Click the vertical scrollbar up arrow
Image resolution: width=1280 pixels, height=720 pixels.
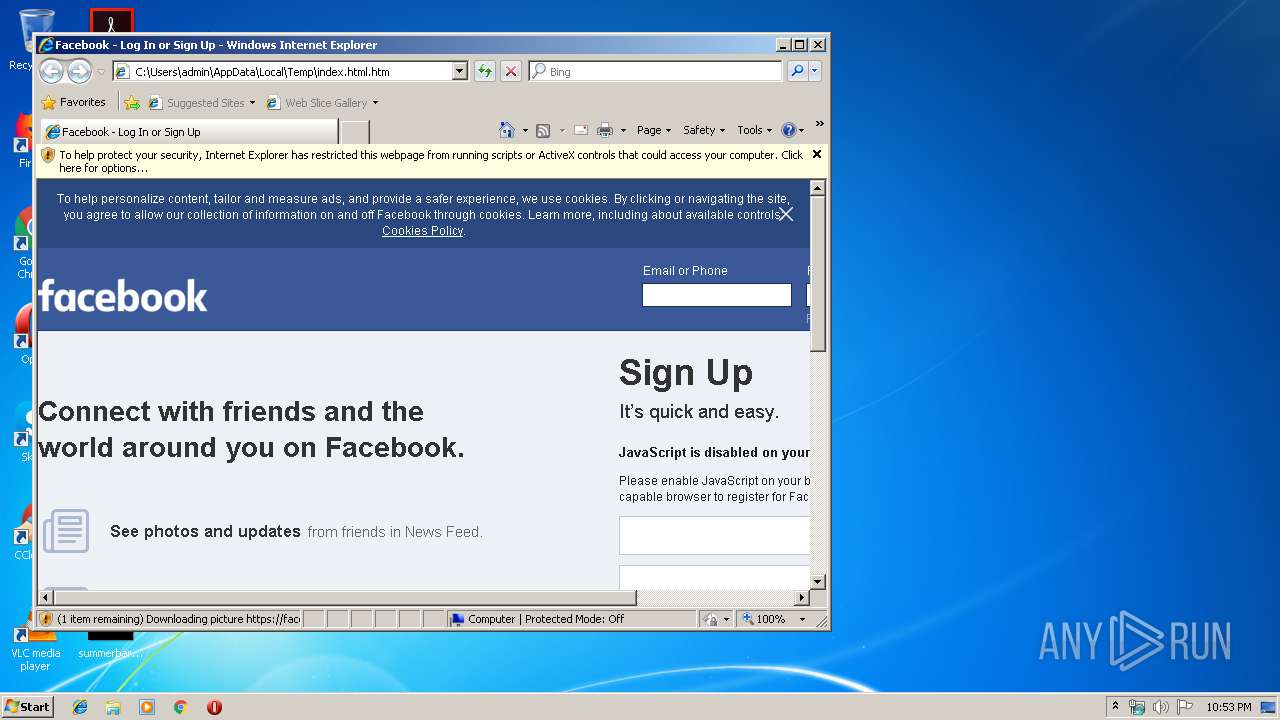[x=818, y=188]
